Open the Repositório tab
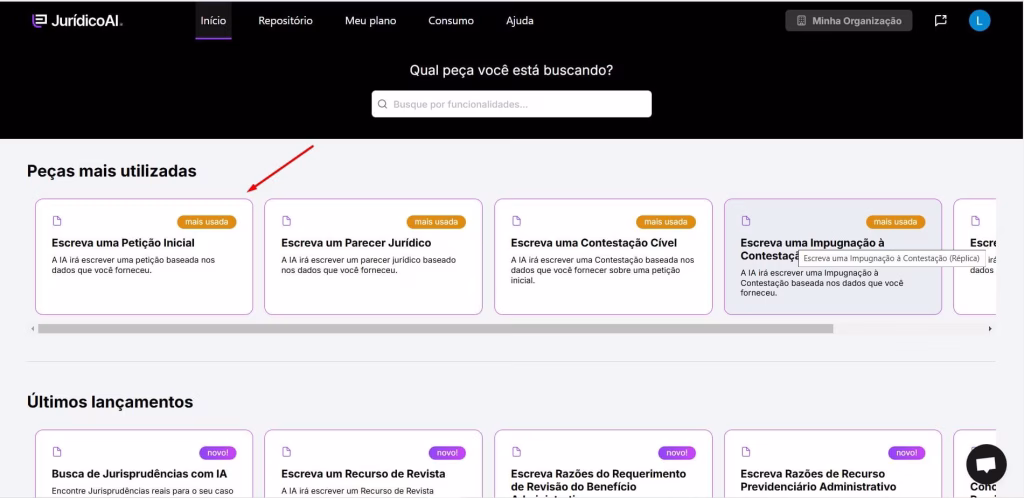This screenshot has height=498, width=1024. (285, 21)
